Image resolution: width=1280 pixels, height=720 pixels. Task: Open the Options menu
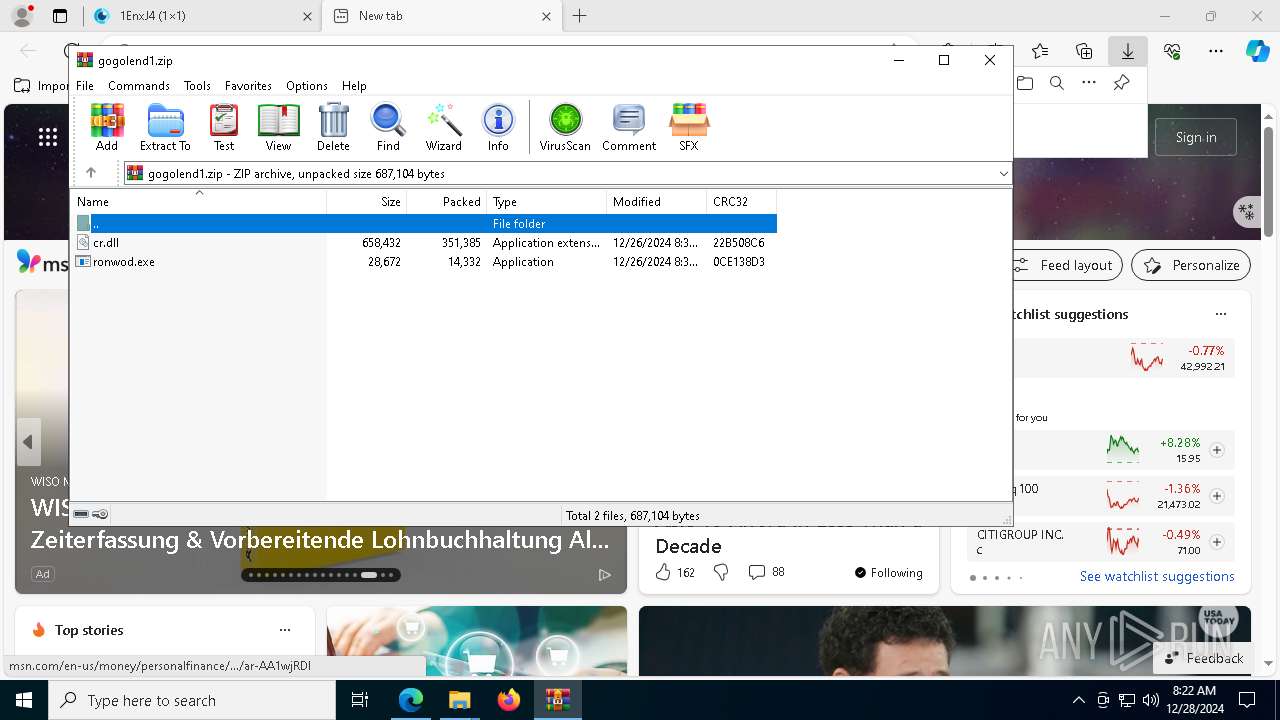(307, 86)
